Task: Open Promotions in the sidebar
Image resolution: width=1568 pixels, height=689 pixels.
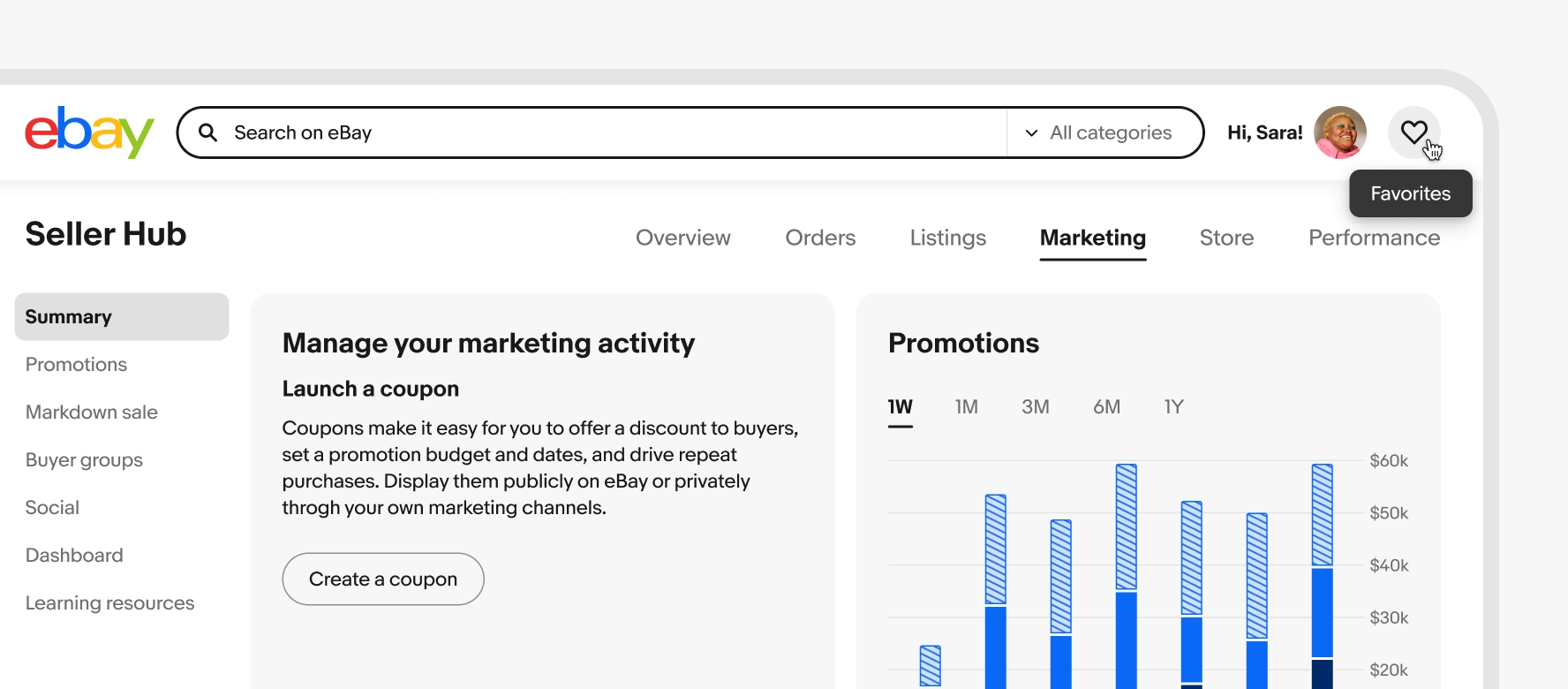Action: [76, 365]
